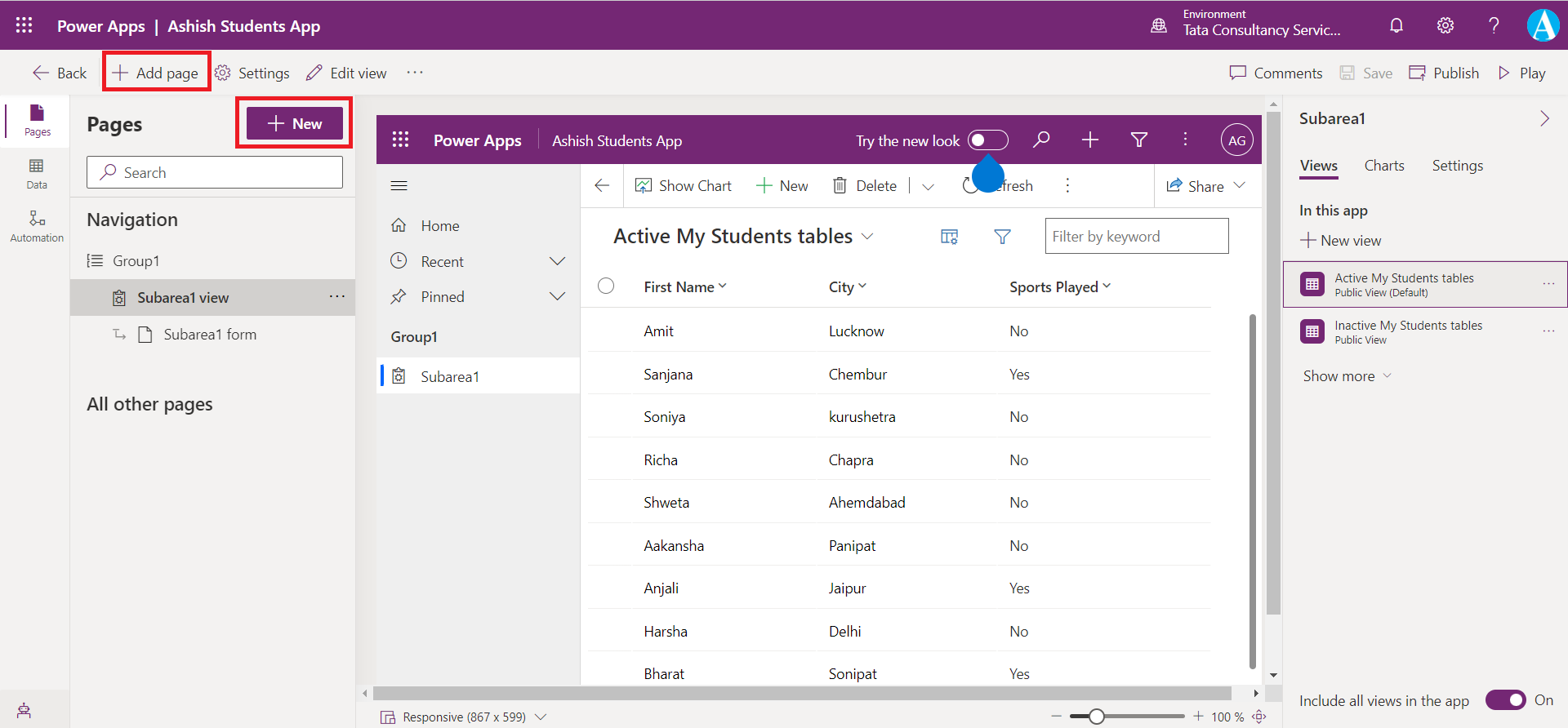Toggle the 'Try the new look' switch
The image size is (1568, 728).
pos(987,140)
